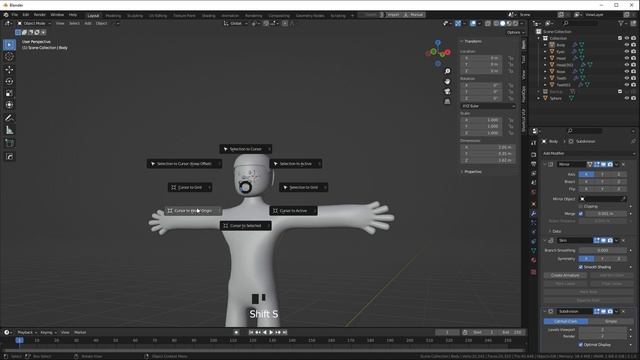Select the Annotate tool
Screen dimensions: 640x360
pos(9,118)
